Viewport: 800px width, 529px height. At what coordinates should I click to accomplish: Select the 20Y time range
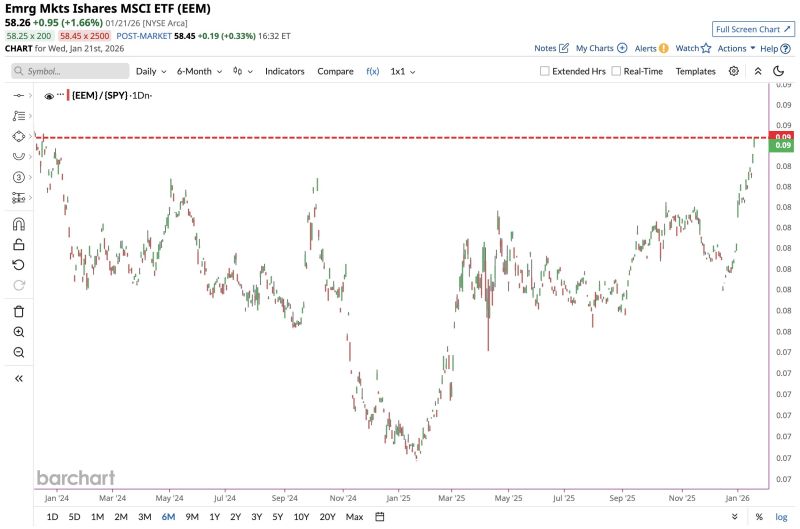coord(328,517)
